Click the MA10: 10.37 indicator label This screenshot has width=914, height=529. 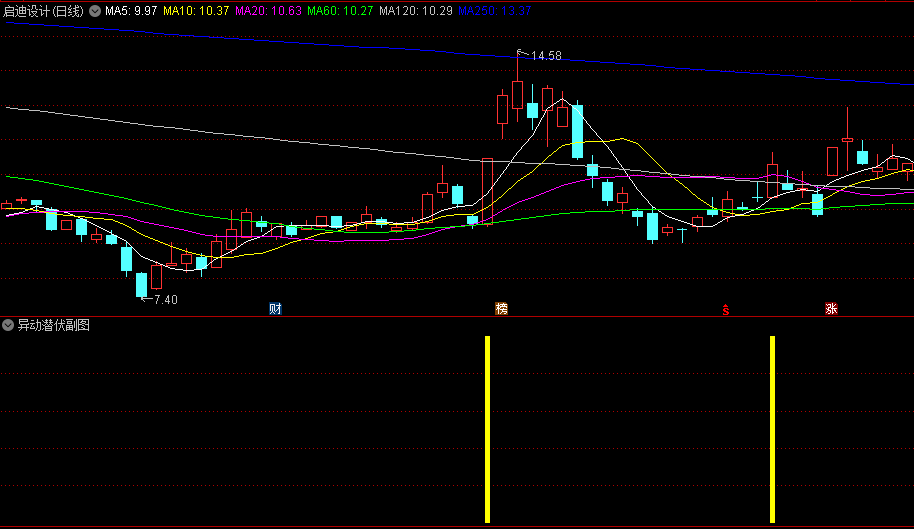196,11
